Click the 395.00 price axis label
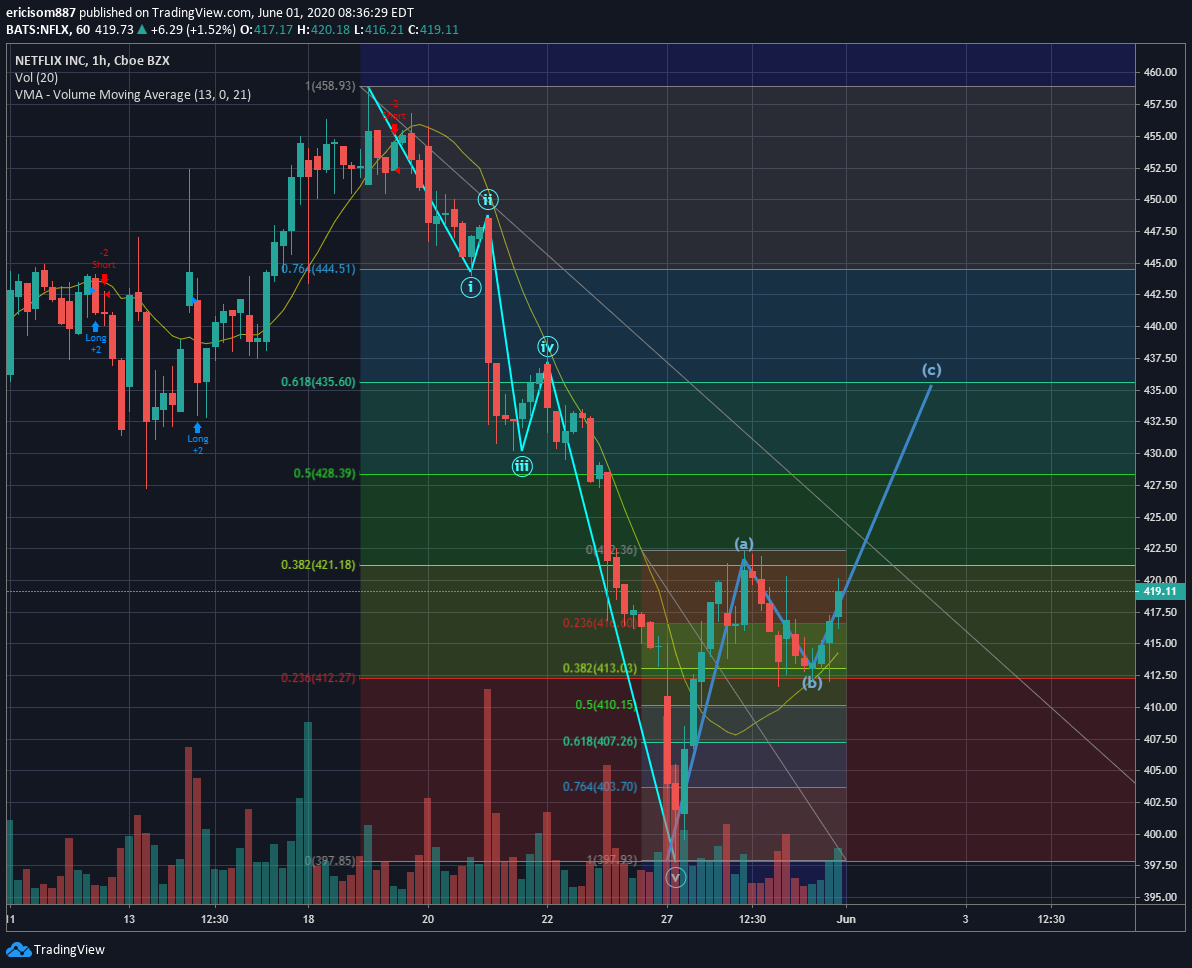The image size is (1192, 968). tap(1160, 897)
